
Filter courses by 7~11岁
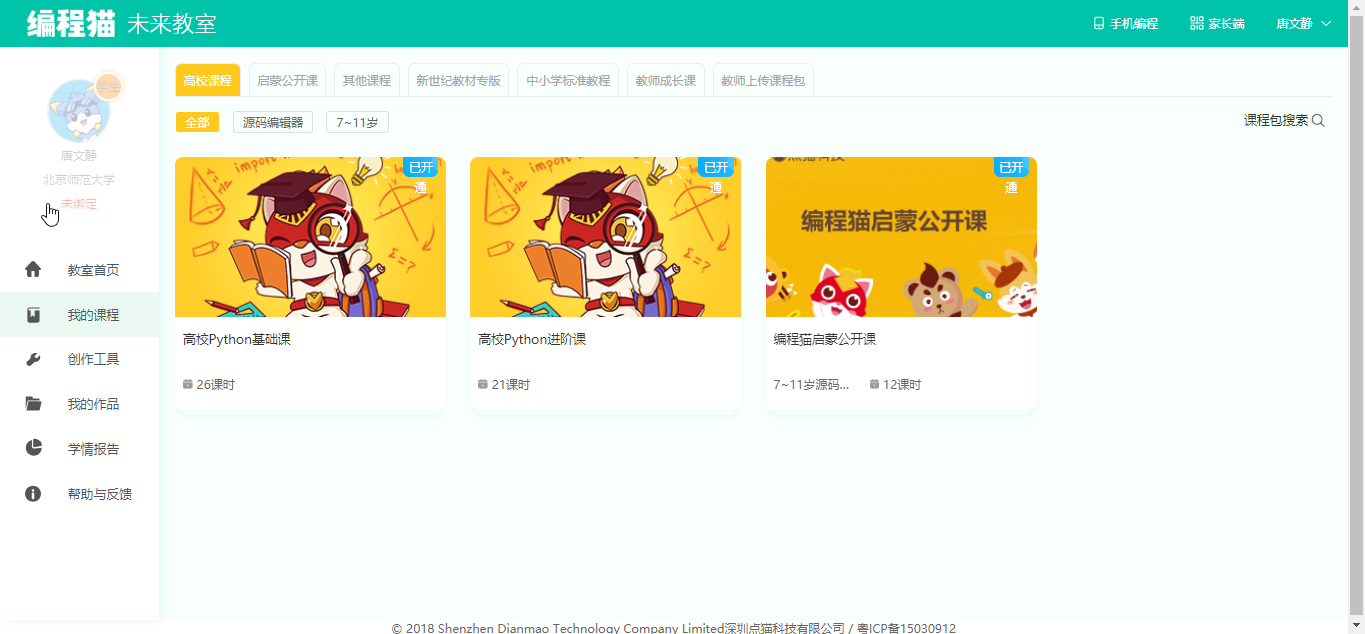pos(357,122)
